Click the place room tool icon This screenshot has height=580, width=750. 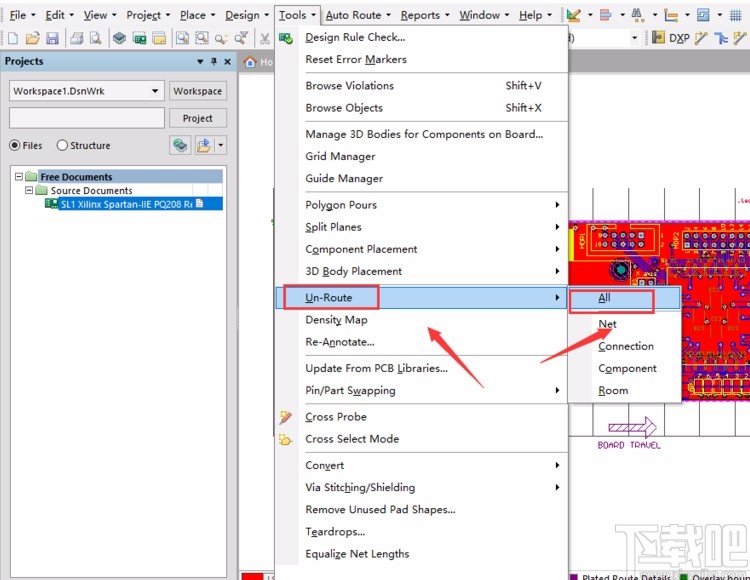click(703, 15)
